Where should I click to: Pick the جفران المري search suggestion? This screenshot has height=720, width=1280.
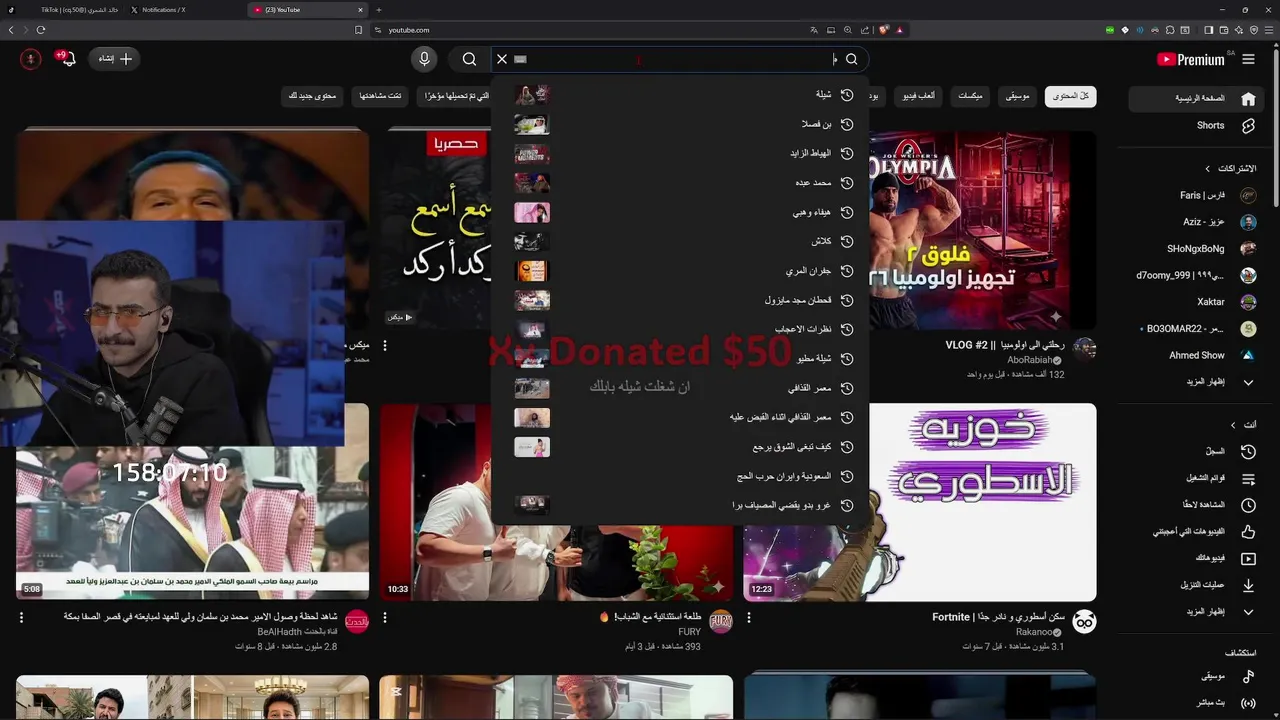click(x=680, y=271)
